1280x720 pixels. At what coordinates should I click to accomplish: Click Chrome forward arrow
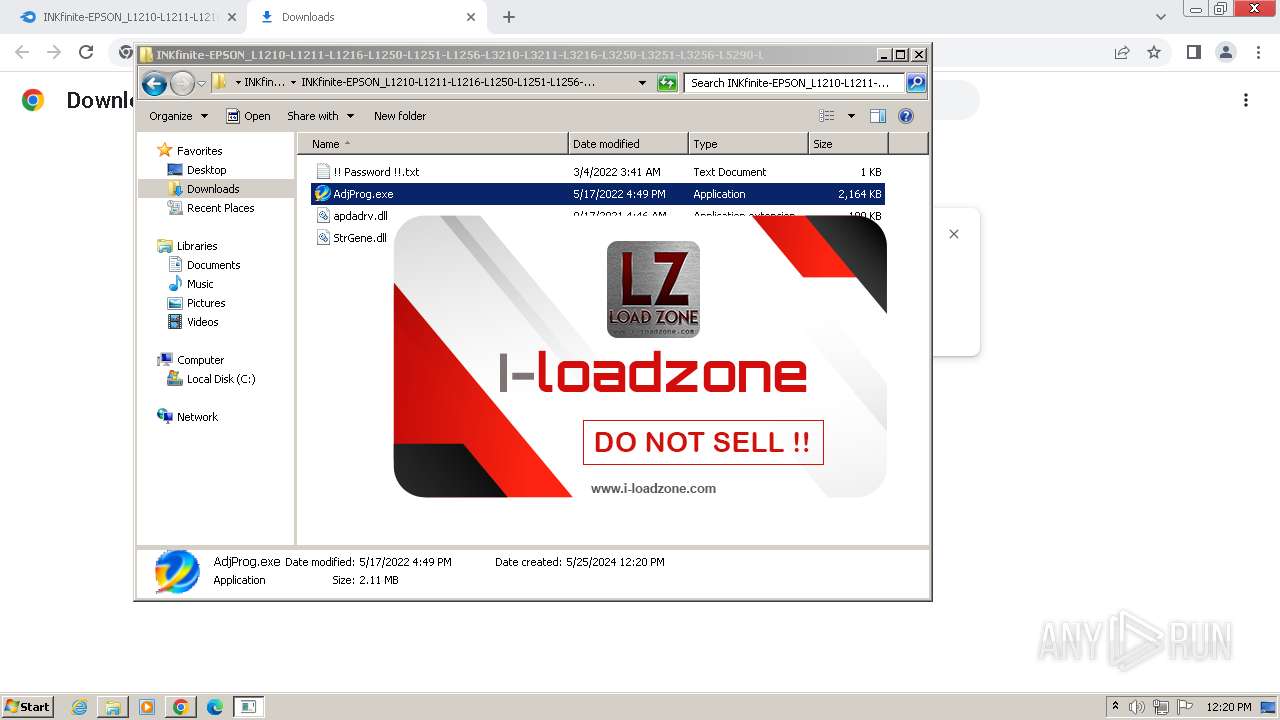point(54,52)
